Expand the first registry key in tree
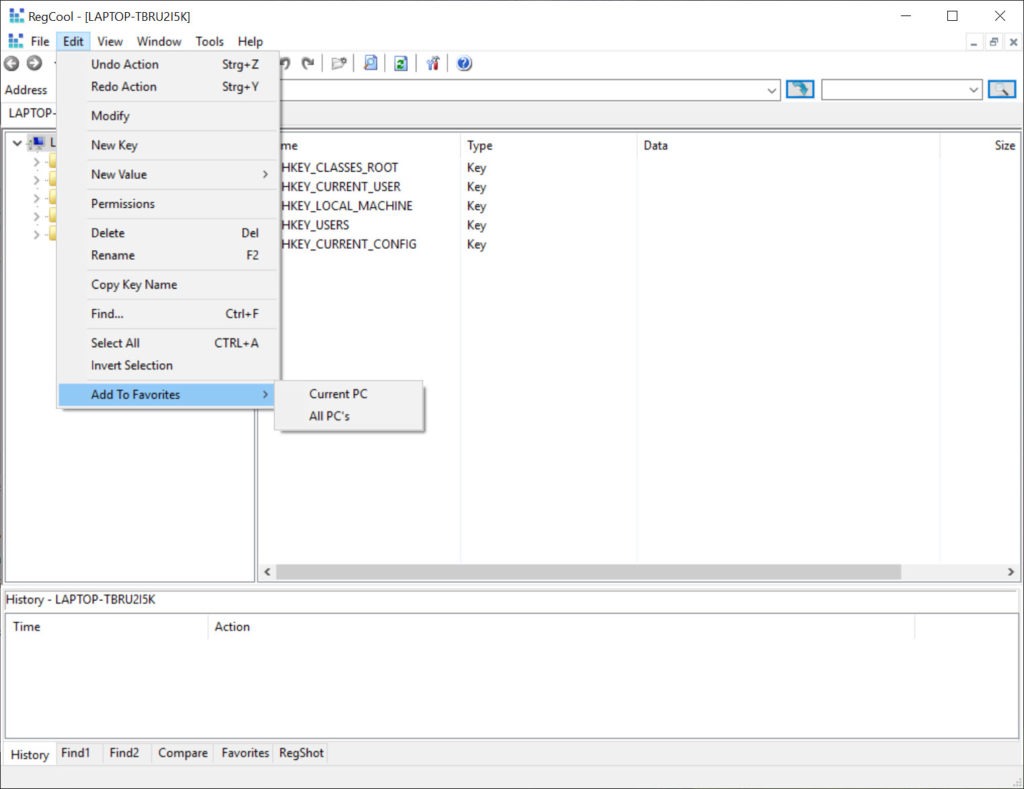Screen dimensions: 1024x789 [x=36, y=162]
